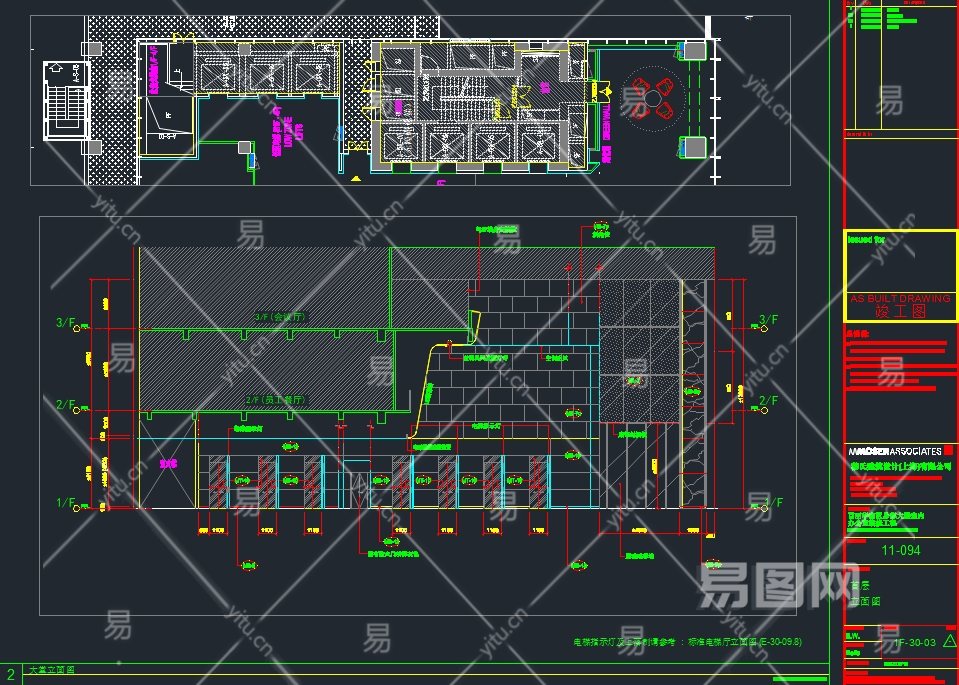Click the "3/F (会议厅)" room label
This screenshot has width=959, height=685.
pos(280,317)
